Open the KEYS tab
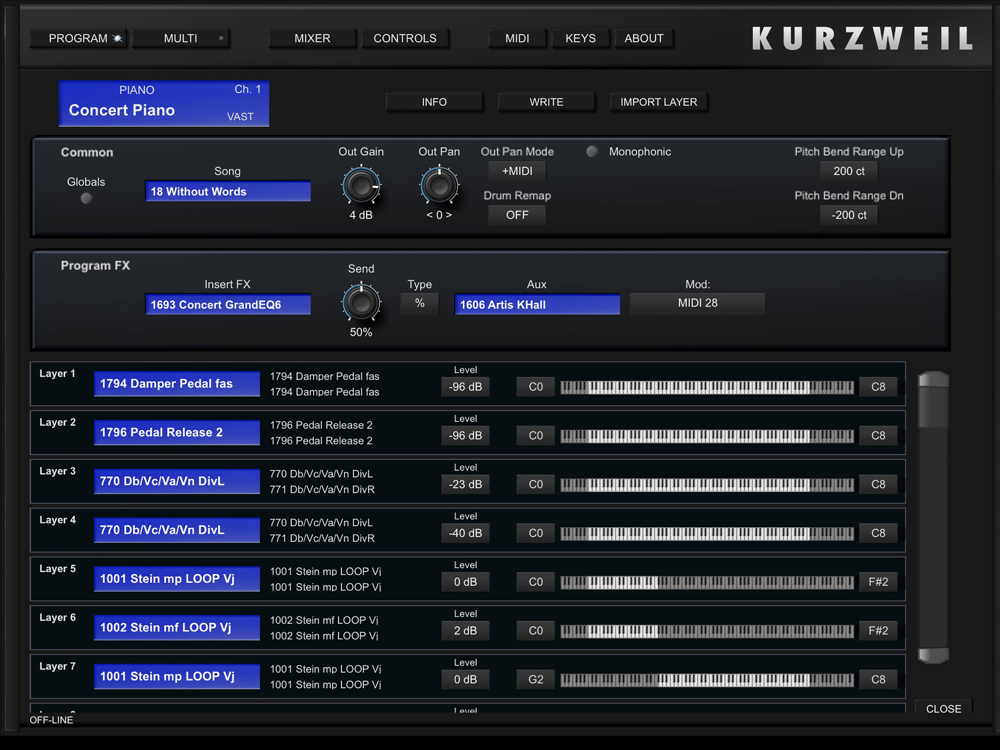This screenshot has width=1000, height=750. (580, 38)
